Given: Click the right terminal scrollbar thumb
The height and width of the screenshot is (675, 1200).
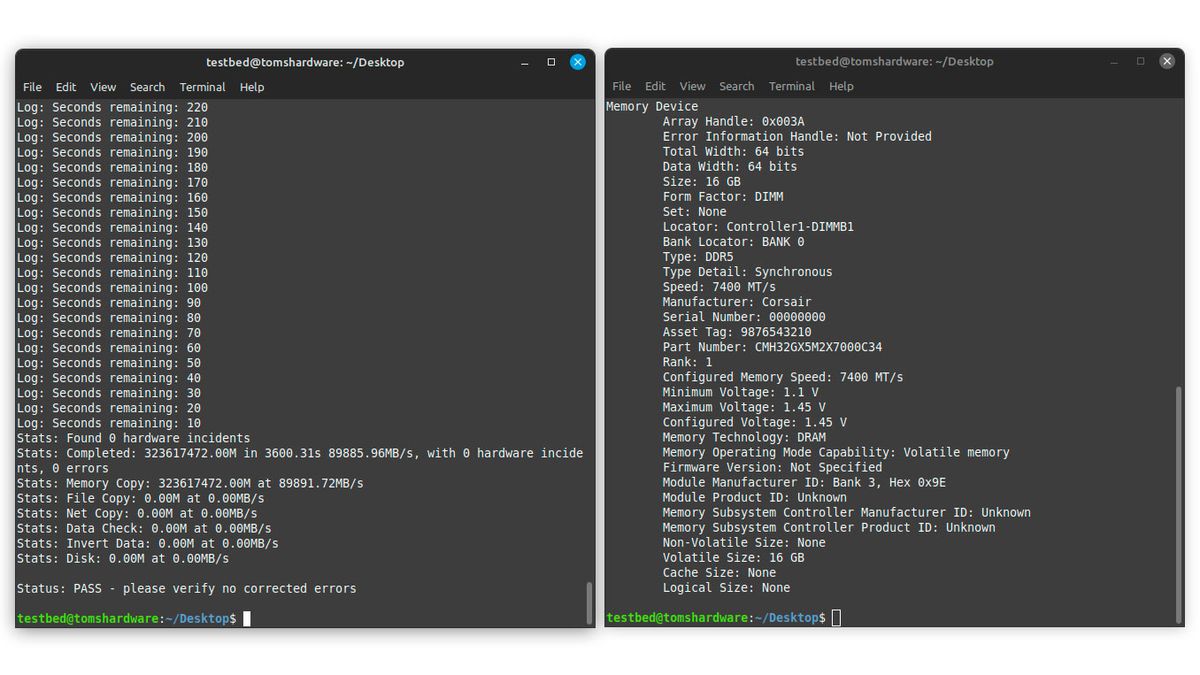Looking at the screenshot, I should (x=1178, y=505).
